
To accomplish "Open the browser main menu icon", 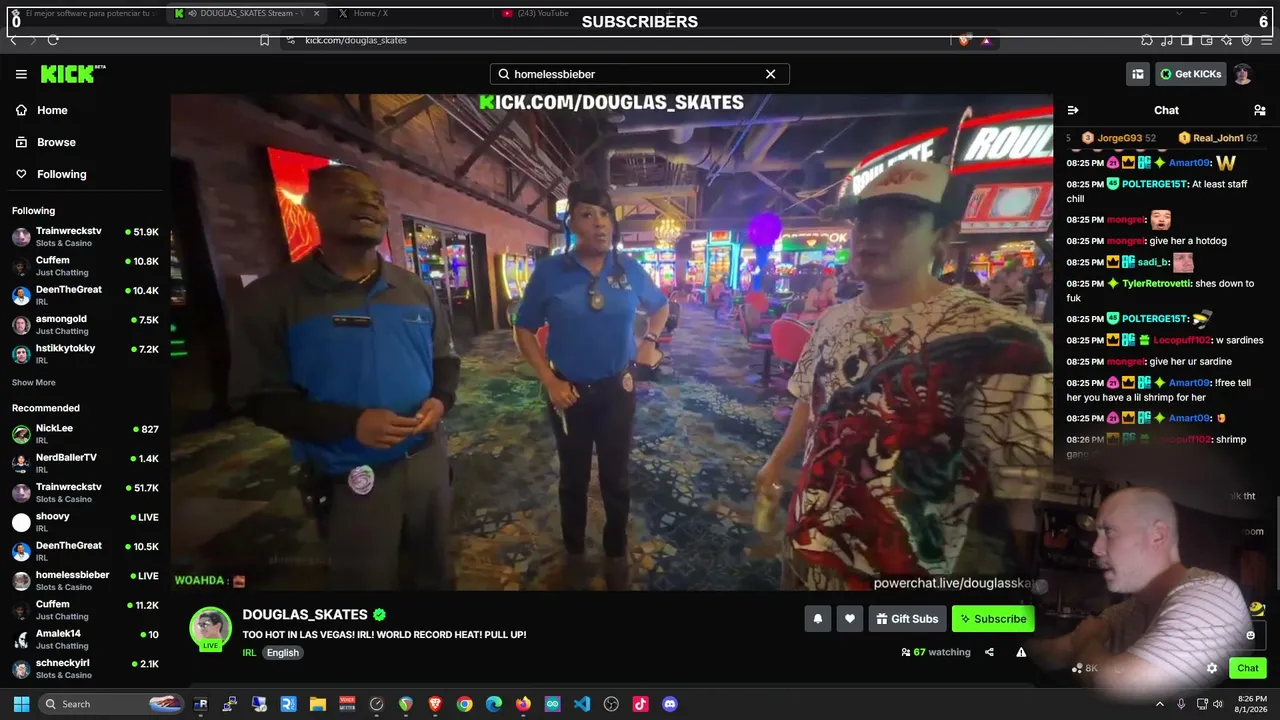I will (x=1266, y=40).
